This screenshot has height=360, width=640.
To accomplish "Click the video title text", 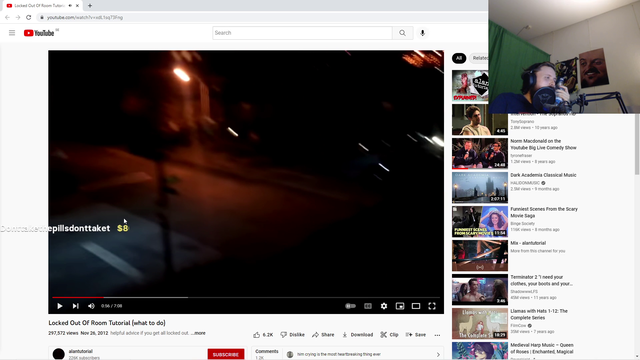I will click(107, 323).
